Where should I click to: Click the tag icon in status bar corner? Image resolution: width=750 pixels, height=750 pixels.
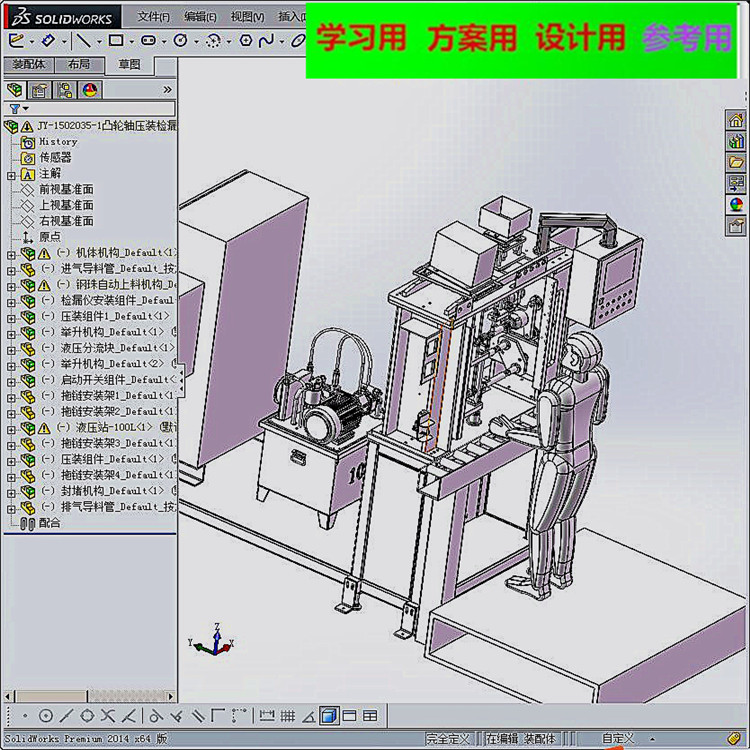point(735,738)
